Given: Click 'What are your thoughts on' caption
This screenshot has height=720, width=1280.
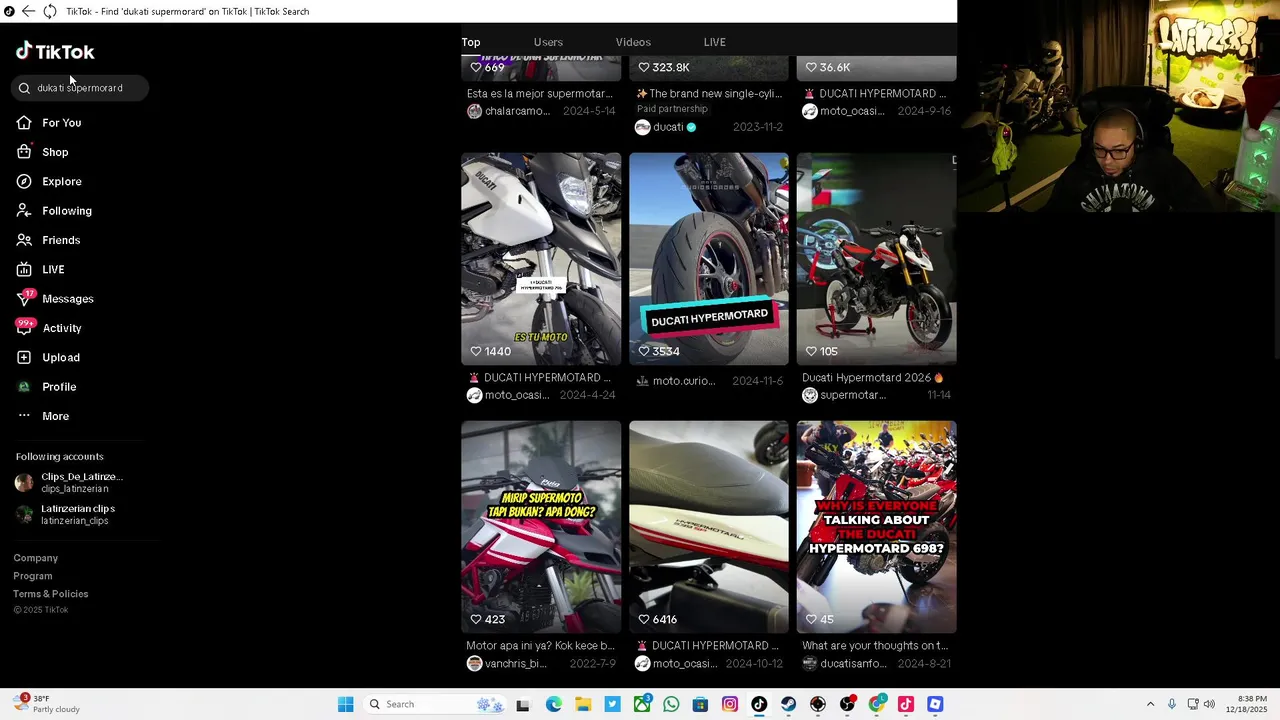Looking at the screenshot, I should 875,646.
